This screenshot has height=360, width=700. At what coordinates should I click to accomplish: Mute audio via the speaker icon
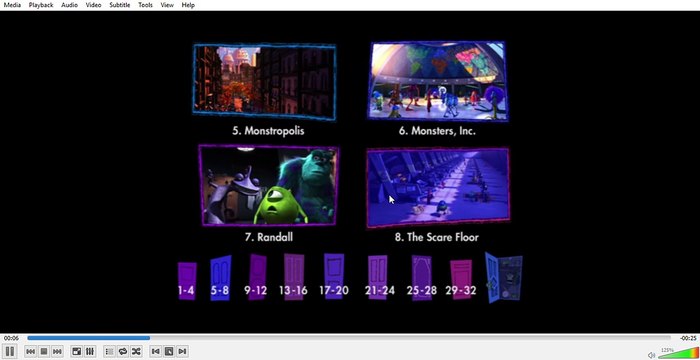[651, 355]
